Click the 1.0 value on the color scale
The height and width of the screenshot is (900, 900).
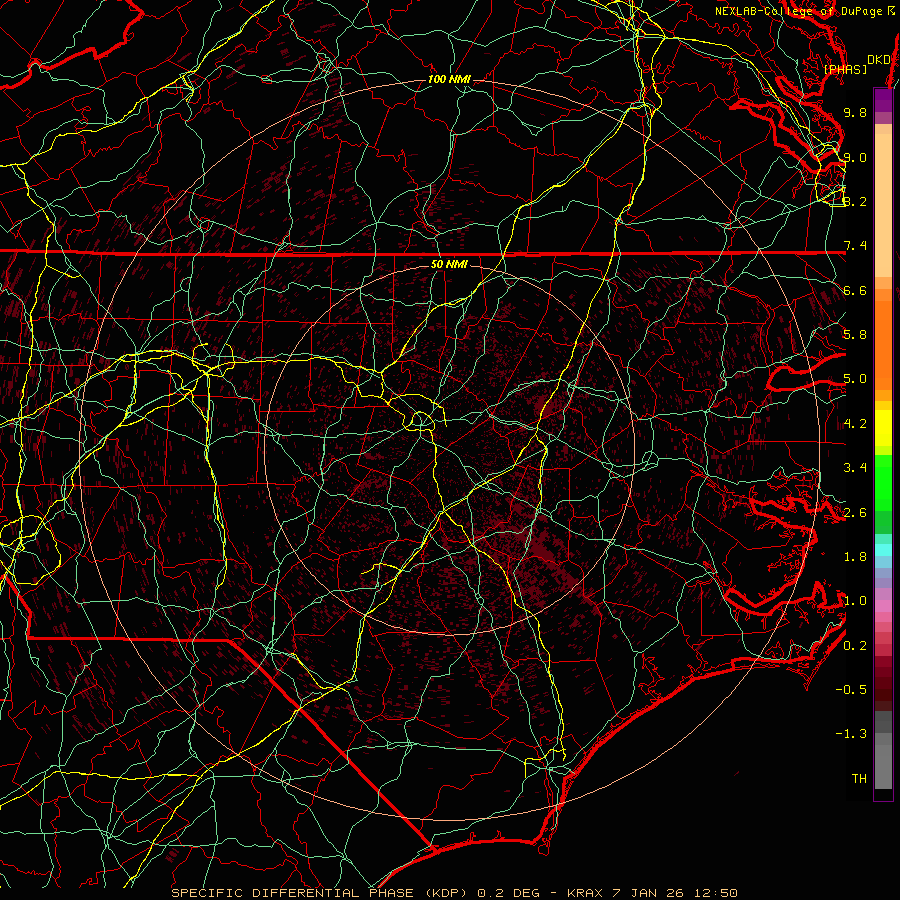click(855, 601)
